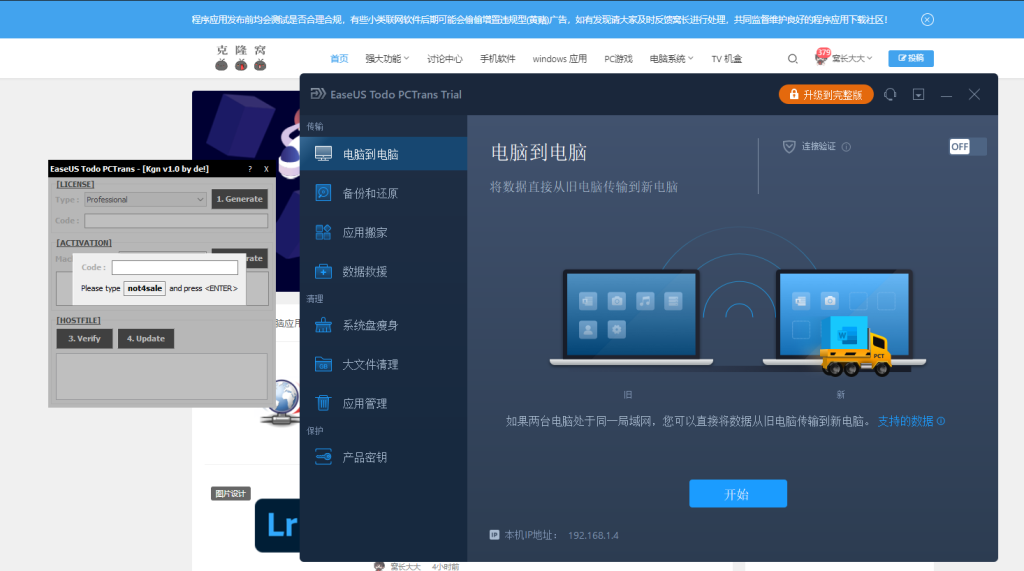Expand the 窝长大大 user dropdown
This screenshot has height=571, width=1024.
[852, 59]
